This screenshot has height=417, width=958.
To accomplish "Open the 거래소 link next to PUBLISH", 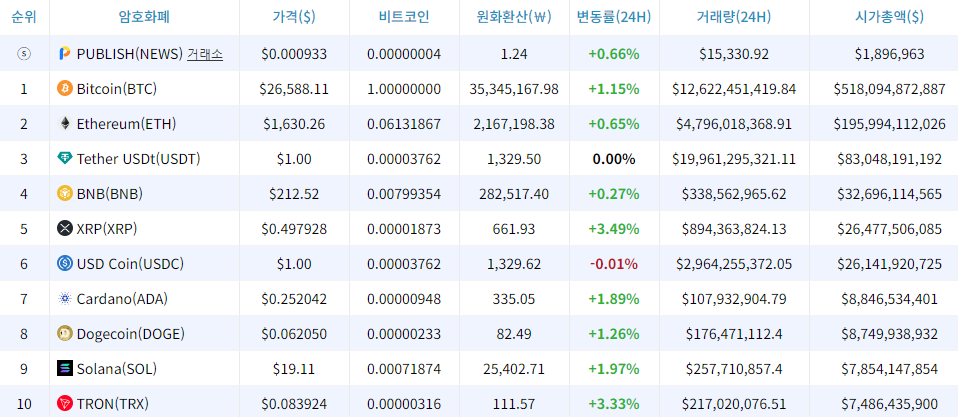I will [x=205, y=54].
